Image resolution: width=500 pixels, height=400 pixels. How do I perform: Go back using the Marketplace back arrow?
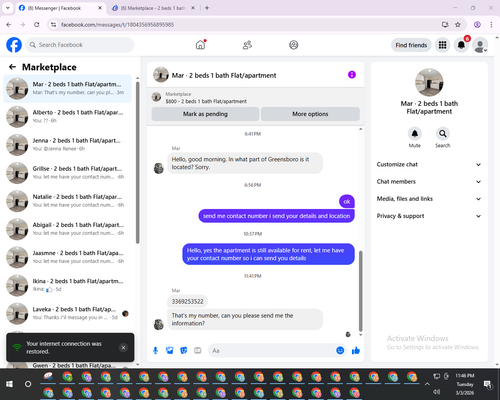coord(12,67)
